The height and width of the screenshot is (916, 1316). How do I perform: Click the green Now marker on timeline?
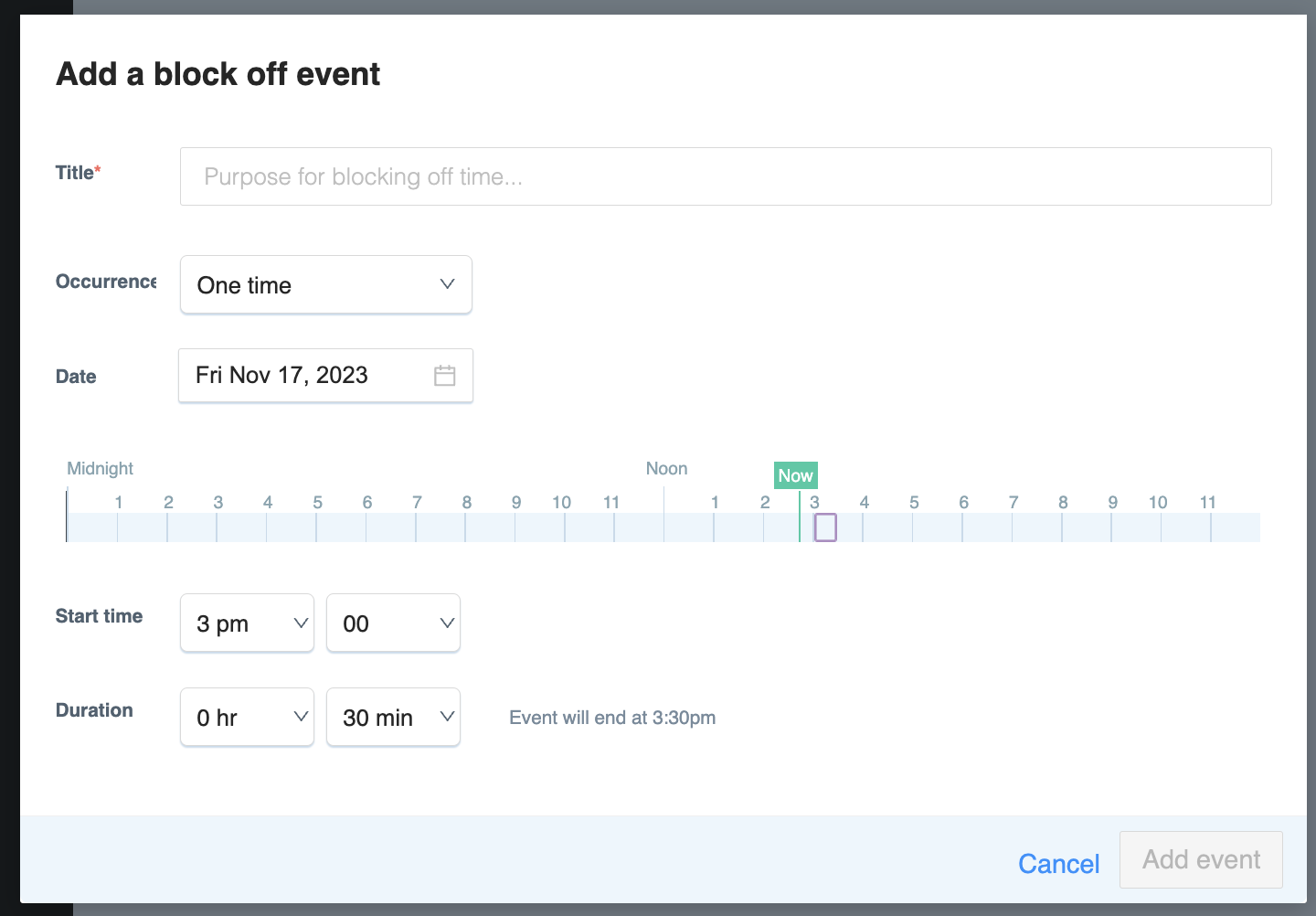(795, 475)
